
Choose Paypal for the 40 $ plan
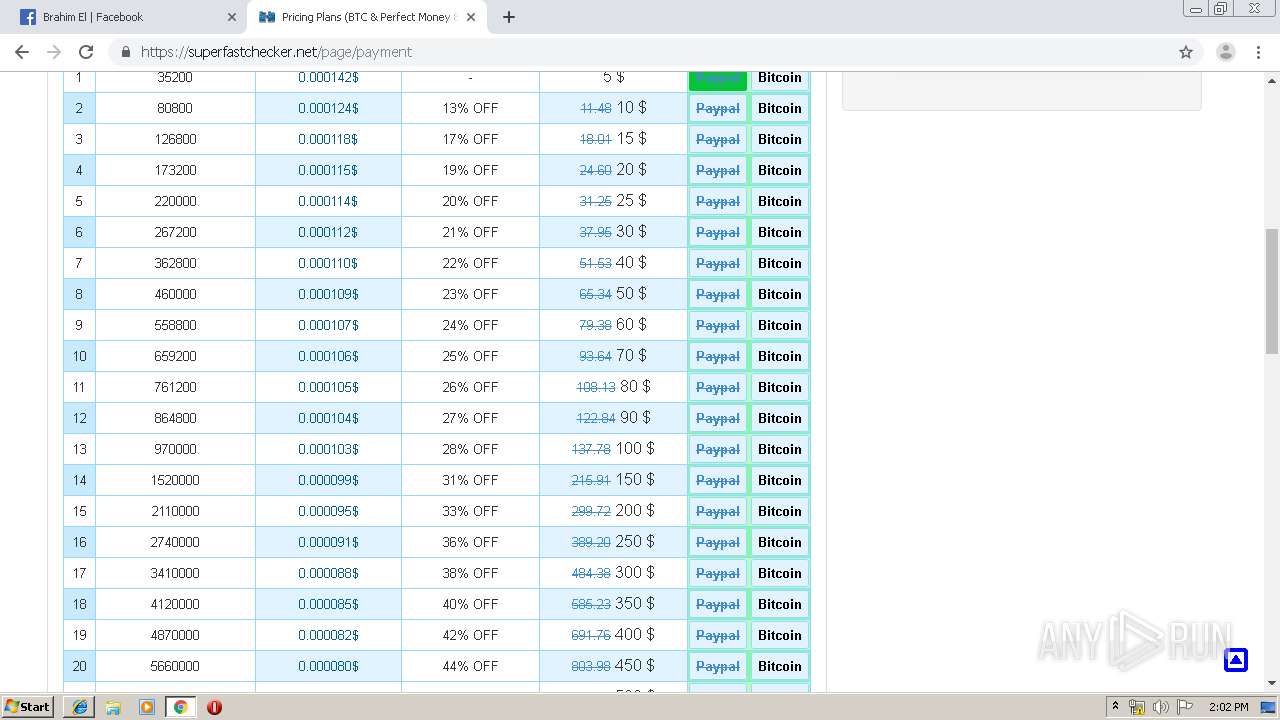click(x=718, y=263)
